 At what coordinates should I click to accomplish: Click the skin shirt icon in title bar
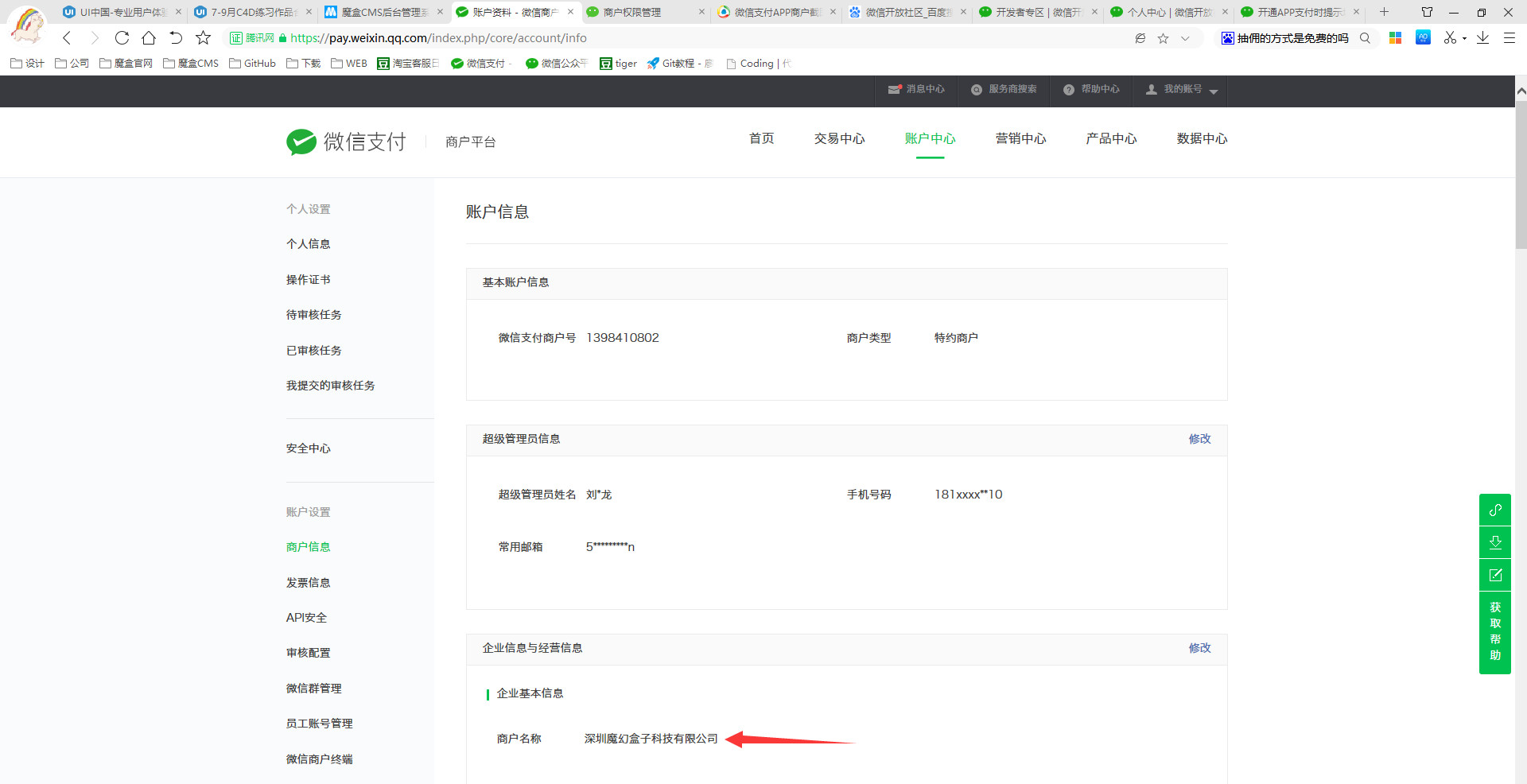[1427, 12]
